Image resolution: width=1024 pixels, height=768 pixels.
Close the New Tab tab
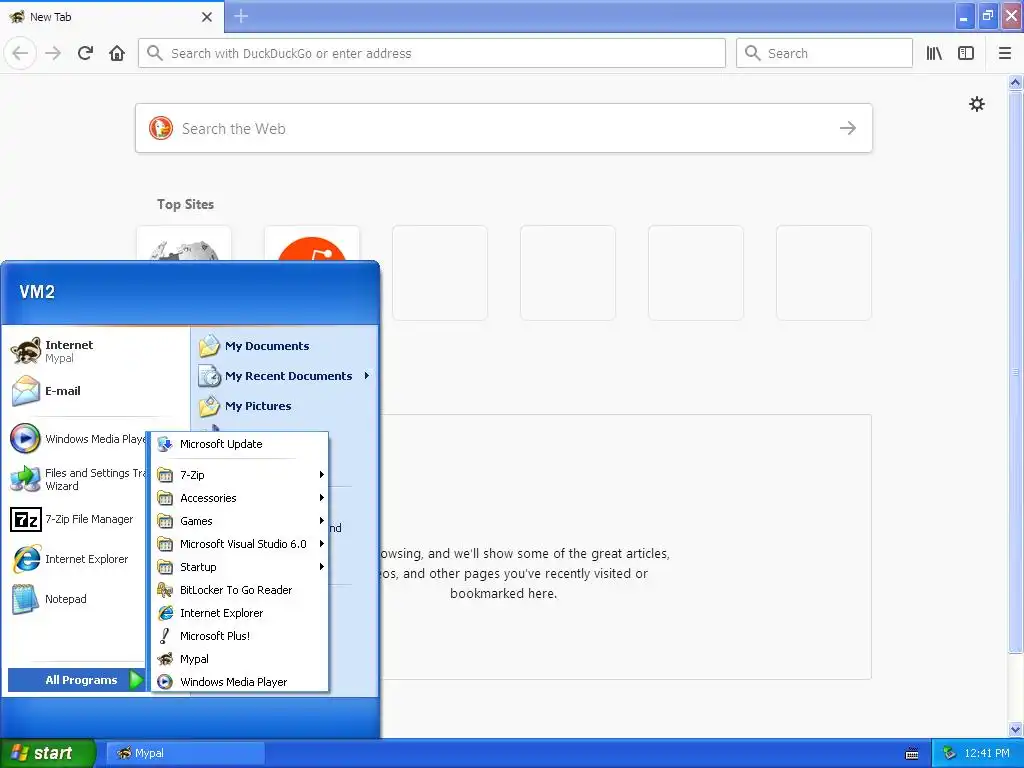207,17
